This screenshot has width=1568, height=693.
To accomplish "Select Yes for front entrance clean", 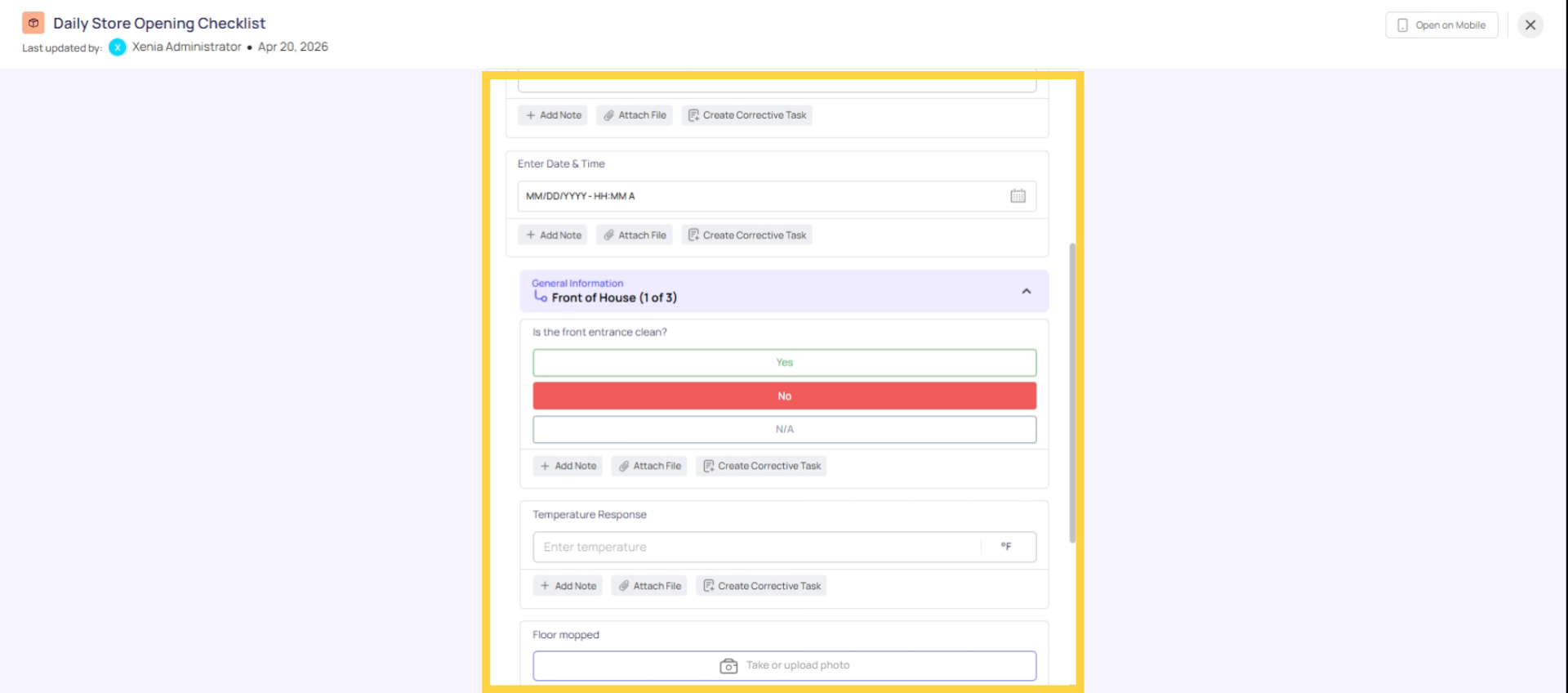I will (785, 363).
